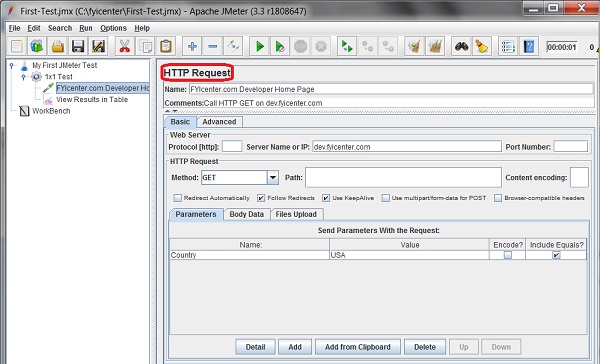Open the Help menu
The height and width of the screenshot is (364, 600).
142,28
